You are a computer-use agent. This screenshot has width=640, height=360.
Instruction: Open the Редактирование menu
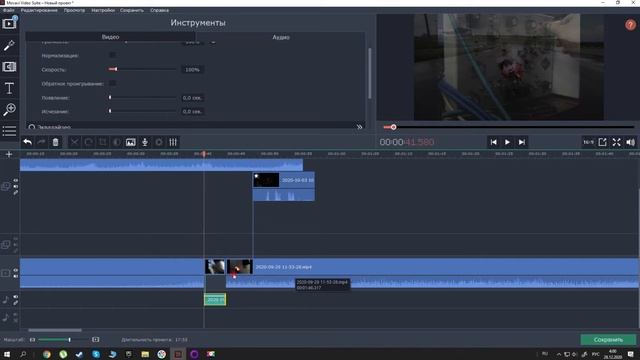(x=39, y=10)
